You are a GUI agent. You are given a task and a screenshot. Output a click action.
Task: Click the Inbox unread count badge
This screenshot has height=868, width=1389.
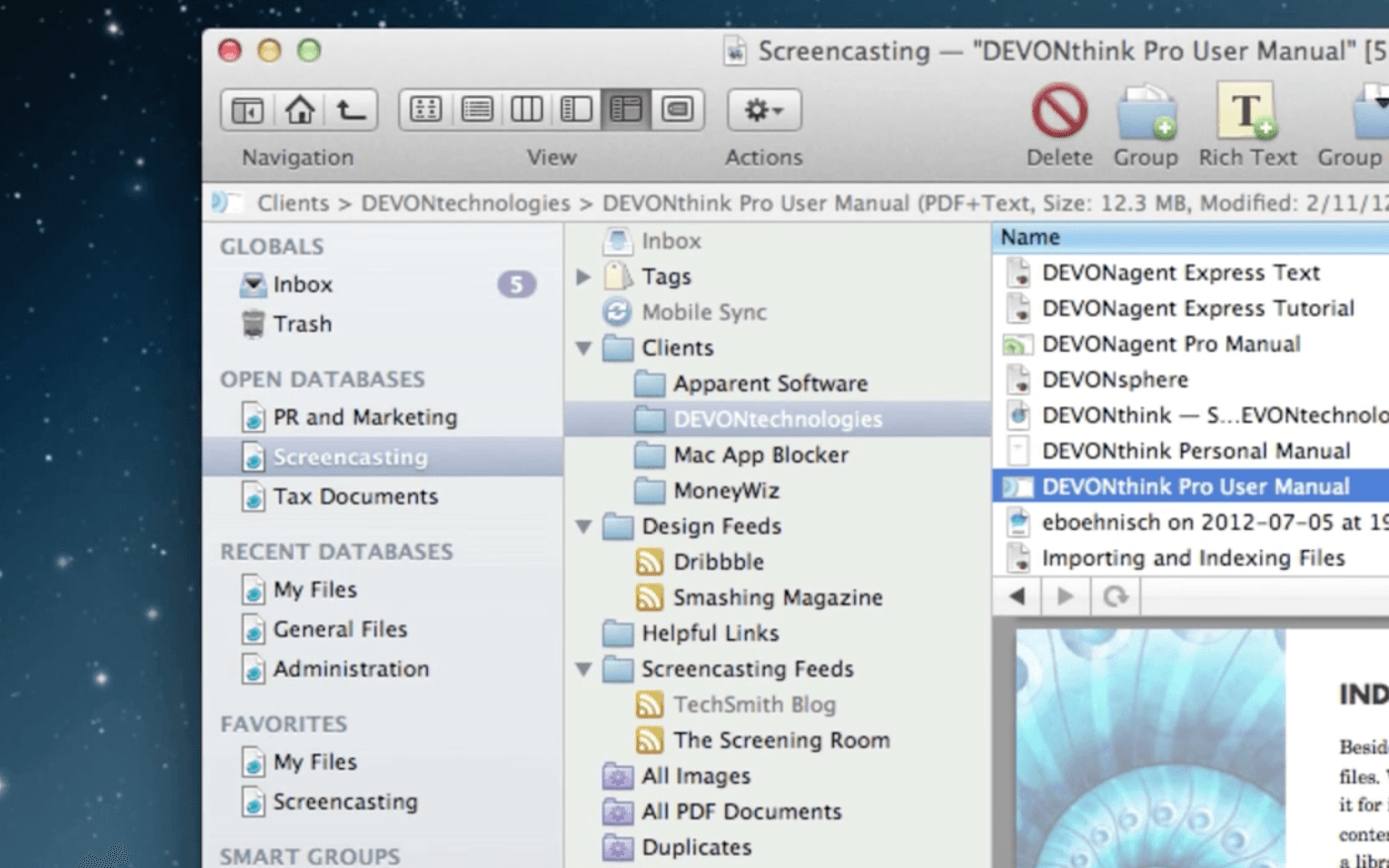point(516,285)
